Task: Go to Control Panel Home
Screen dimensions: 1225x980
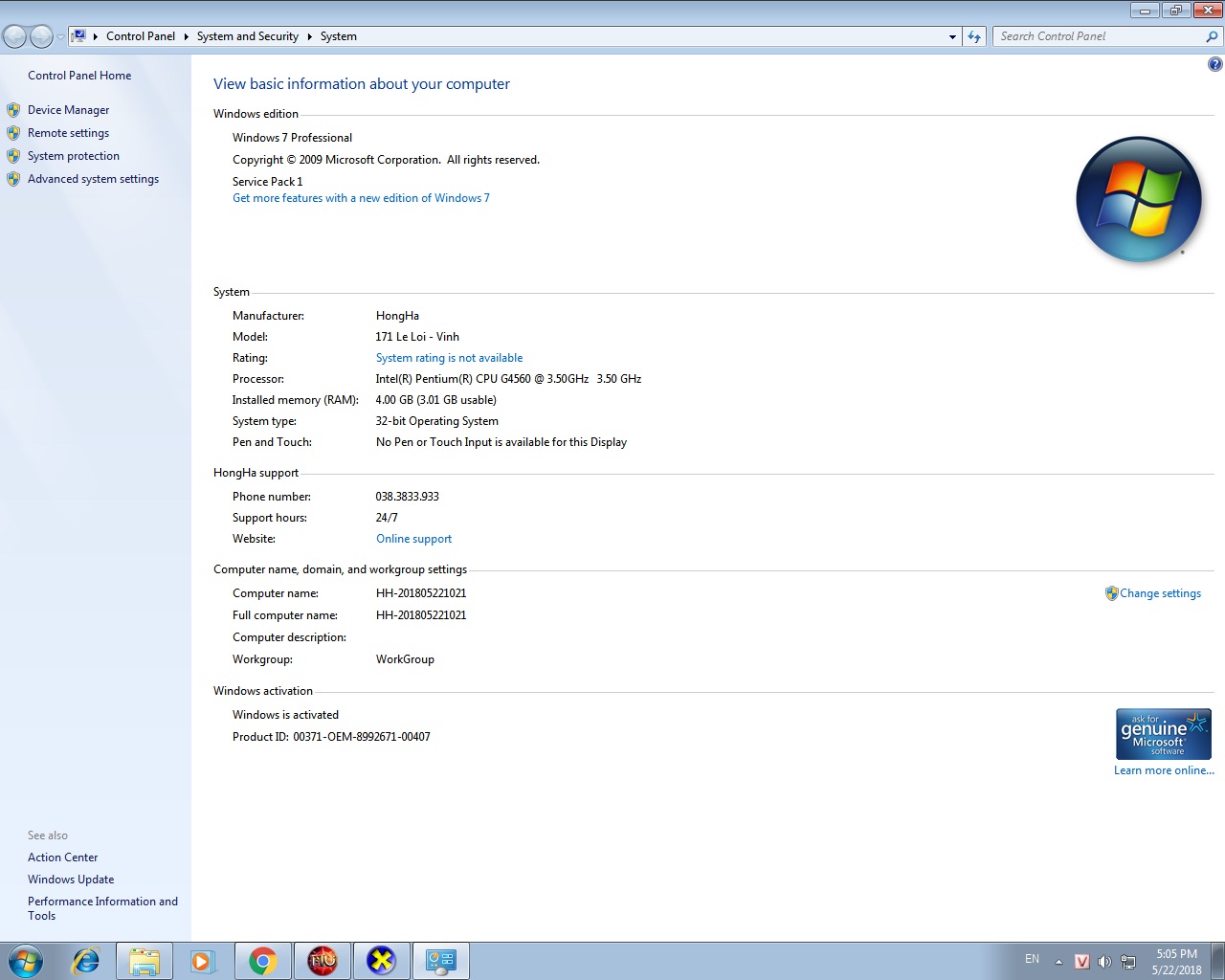Action: point(79,76)
